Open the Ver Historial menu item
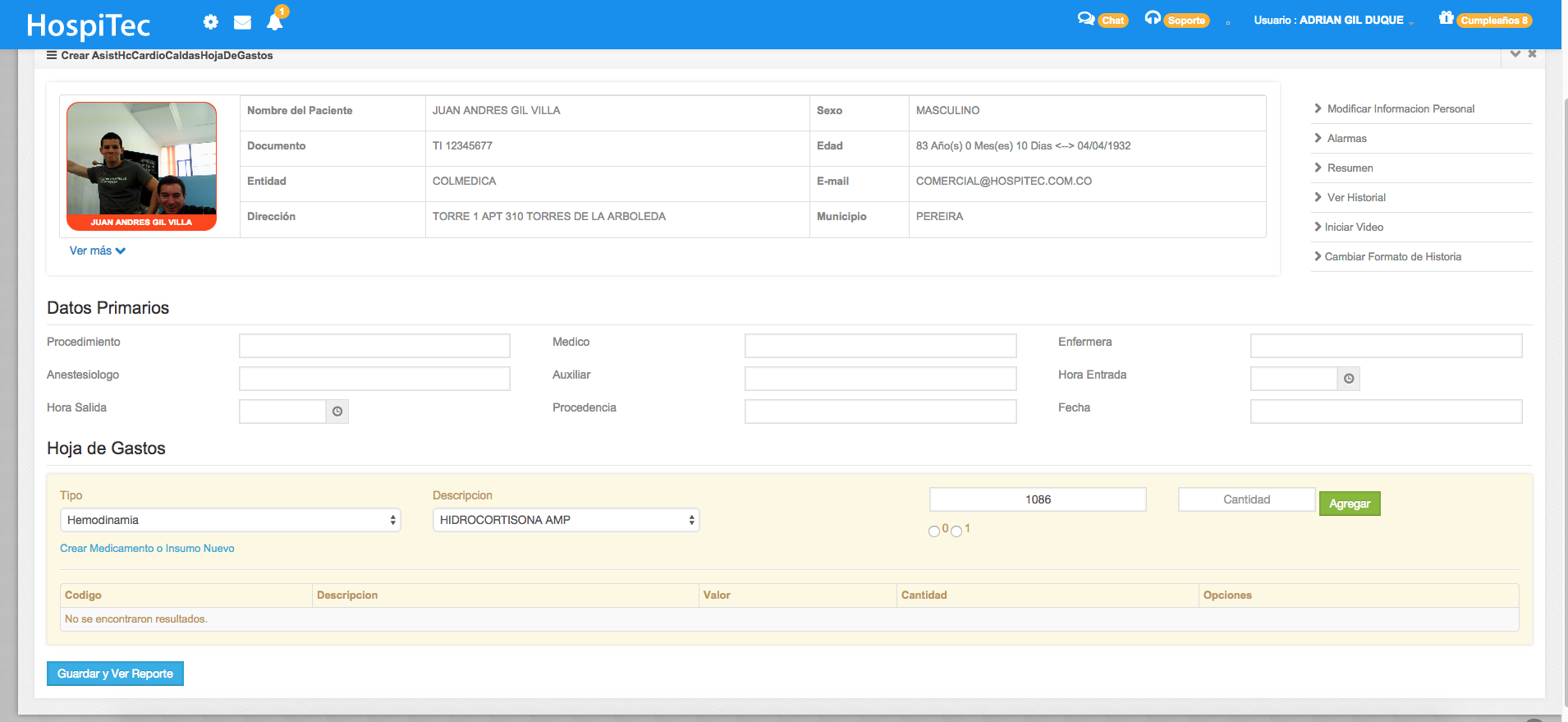The width and height of the screenshot is (1568, 722). point(1355,197)
